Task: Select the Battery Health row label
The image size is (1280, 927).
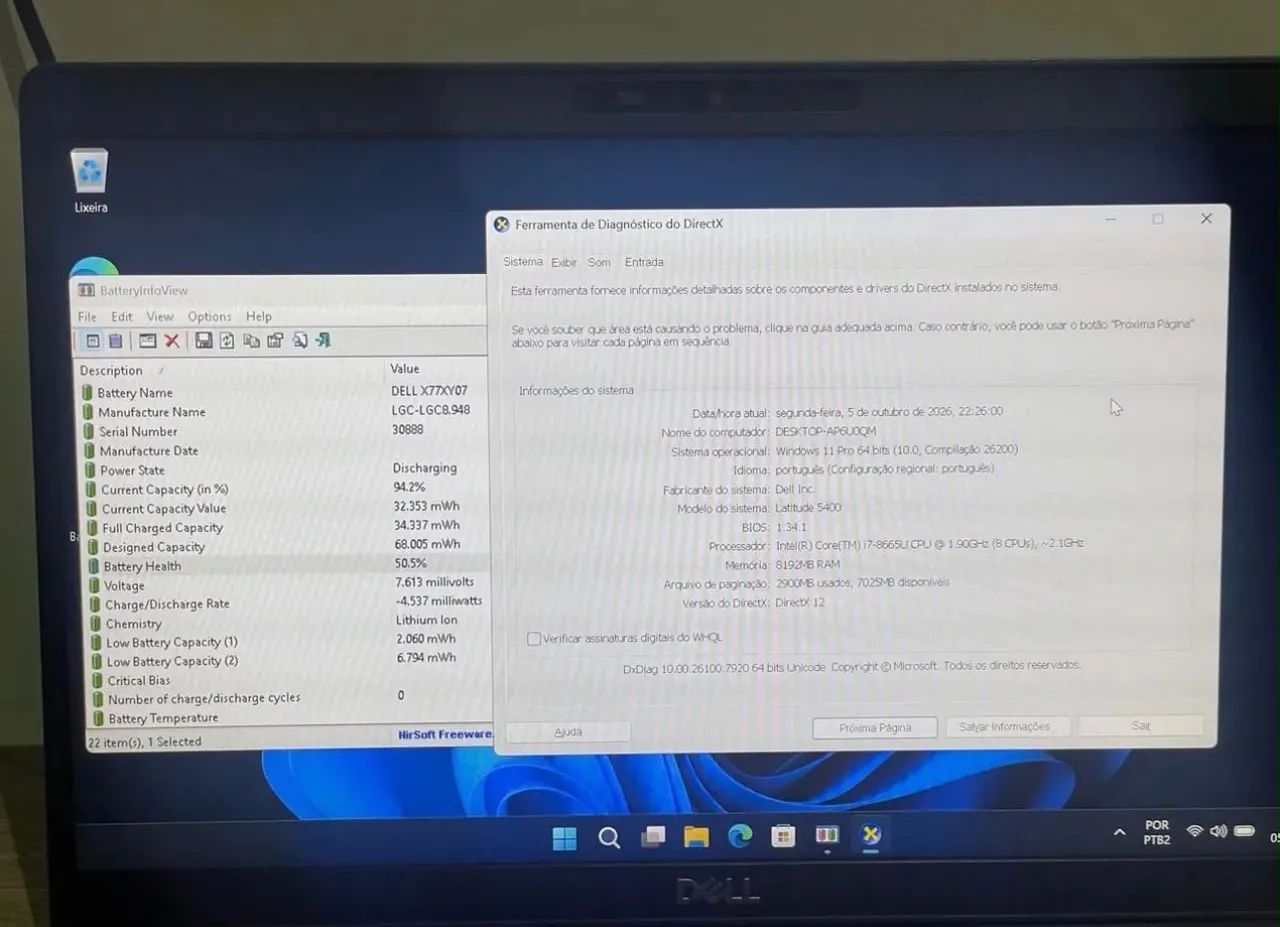Action: tap(143, 566)
